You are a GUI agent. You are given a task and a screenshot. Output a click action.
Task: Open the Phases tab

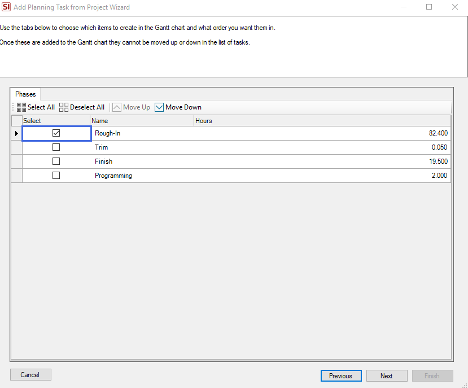pos(26,94)
